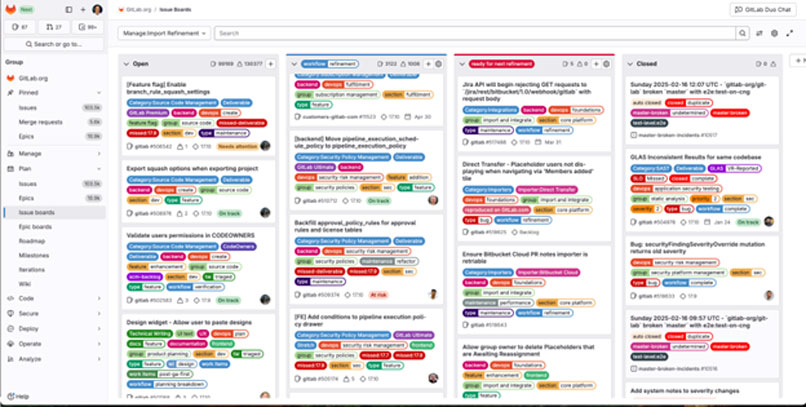Open the board settings gear icon
This screenshot has height=407, width=806.
pos(774,33)
